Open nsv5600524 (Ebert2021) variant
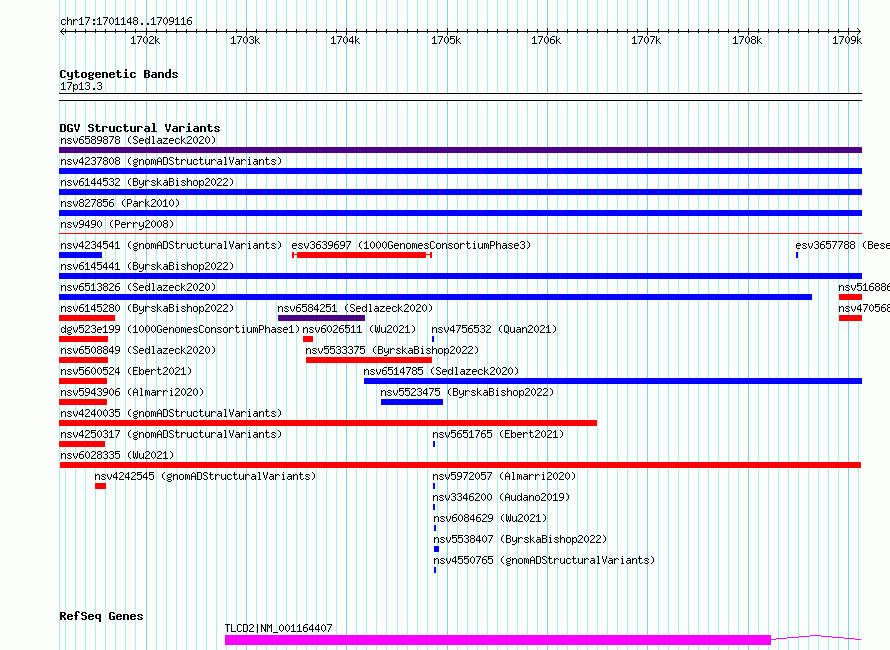890x650 pixels. click(x=126, y=371)
